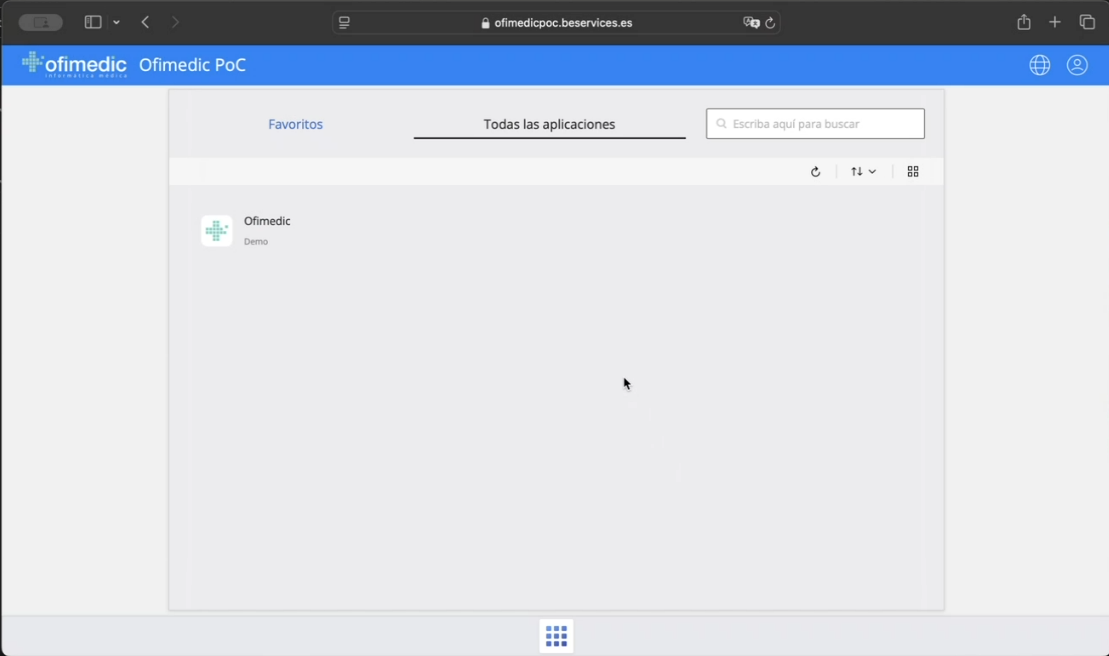The height and width of the screenshot is (656, 1109).
Task: Click the translate icon in address bar
Action: [x=751, y=23]
